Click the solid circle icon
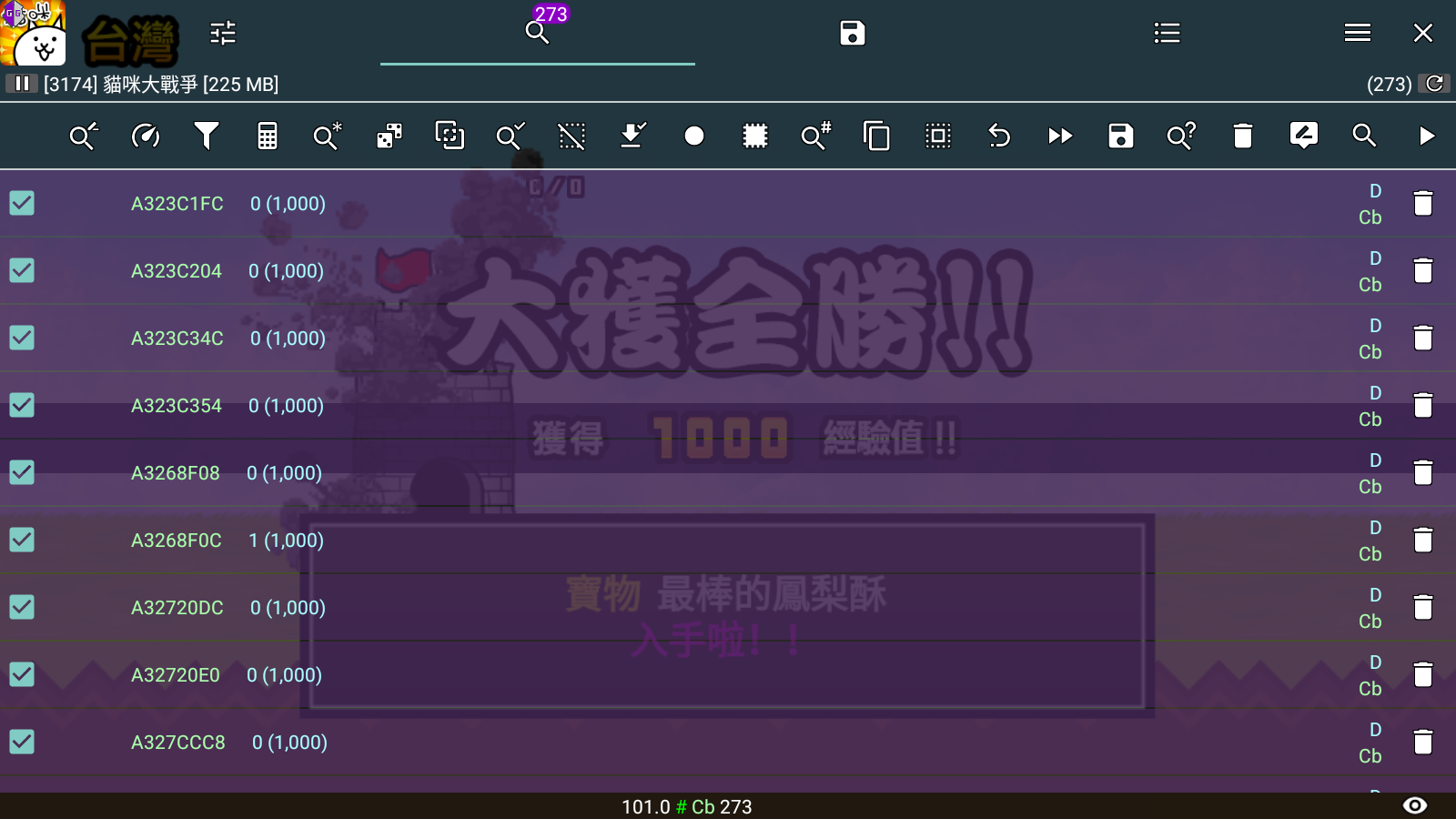This screenshot has width=1456, height=819. [694, 136]
